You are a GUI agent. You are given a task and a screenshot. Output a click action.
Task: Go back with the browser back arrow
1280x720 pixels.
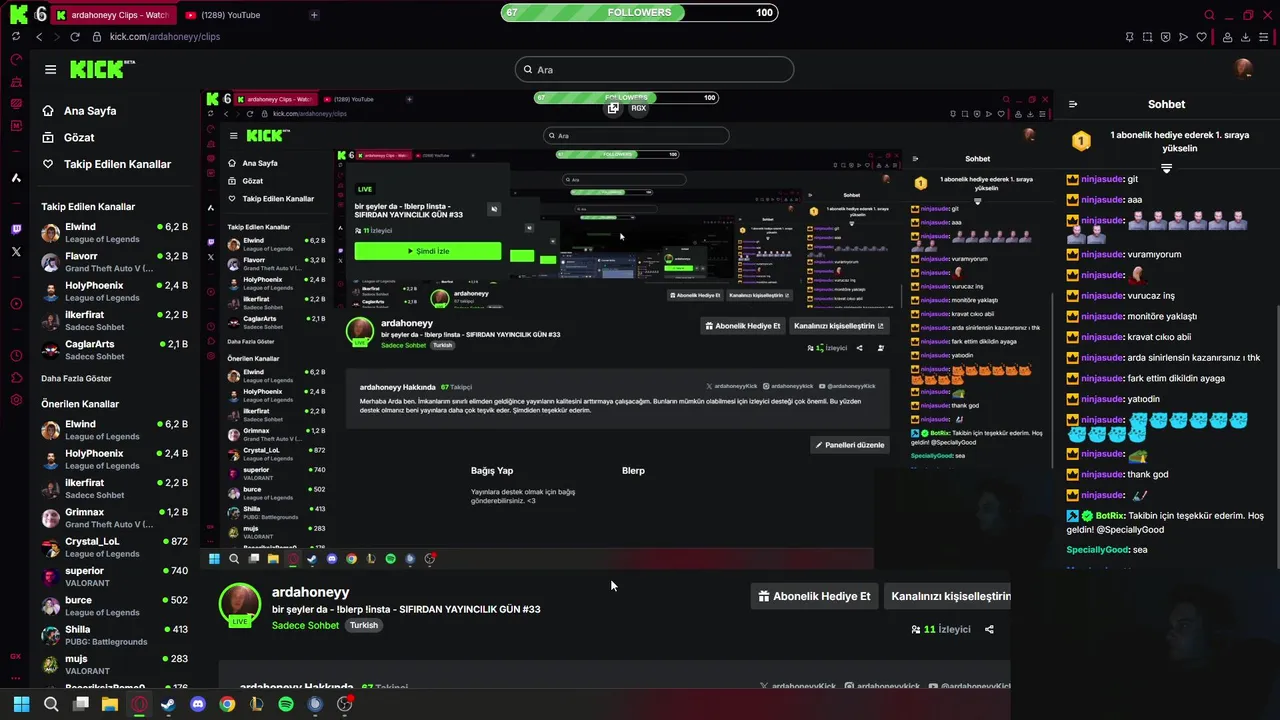tap(39, 37)
